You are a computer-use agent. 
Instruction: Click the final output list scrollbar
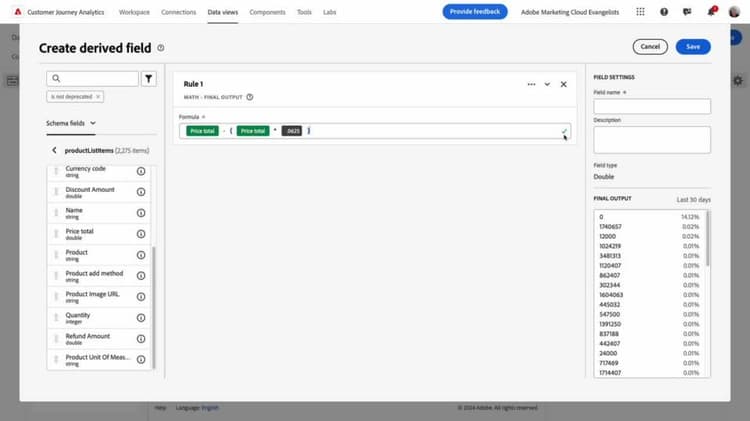coord(707,239)
